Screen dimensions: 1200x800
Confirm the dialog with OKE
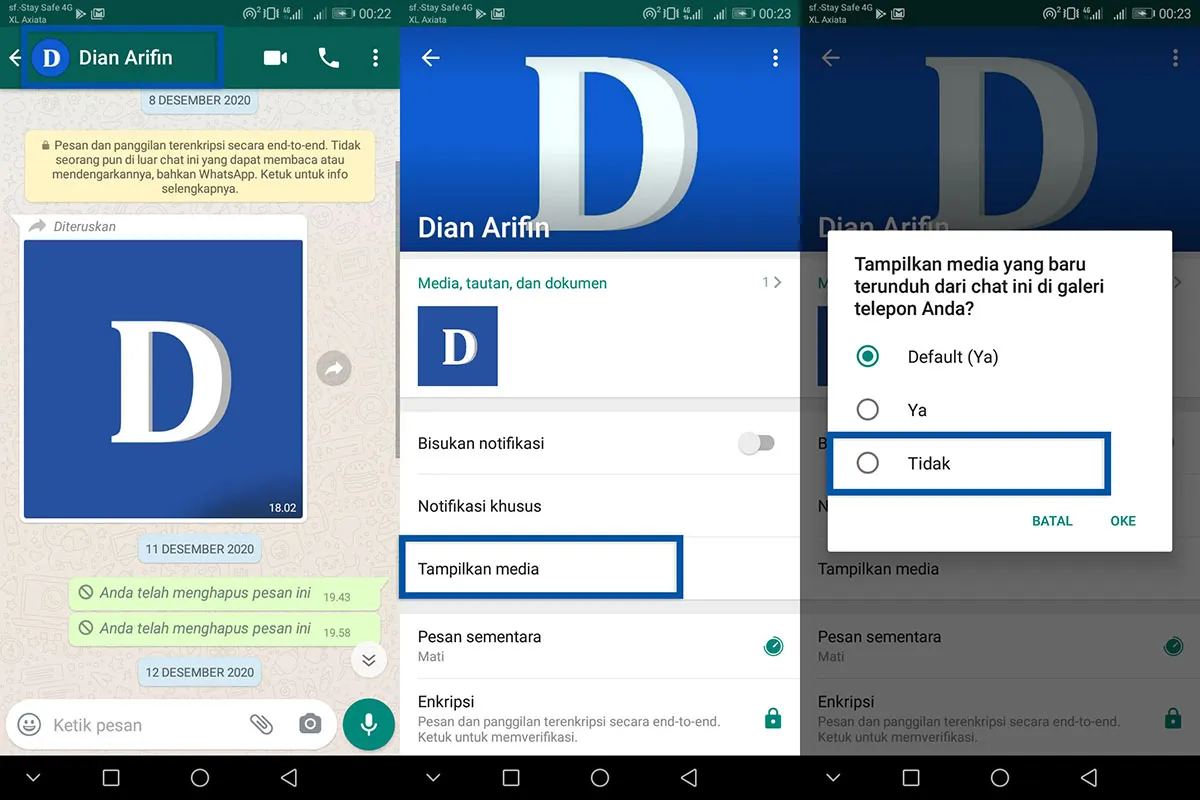click(x=1122, y=521)
